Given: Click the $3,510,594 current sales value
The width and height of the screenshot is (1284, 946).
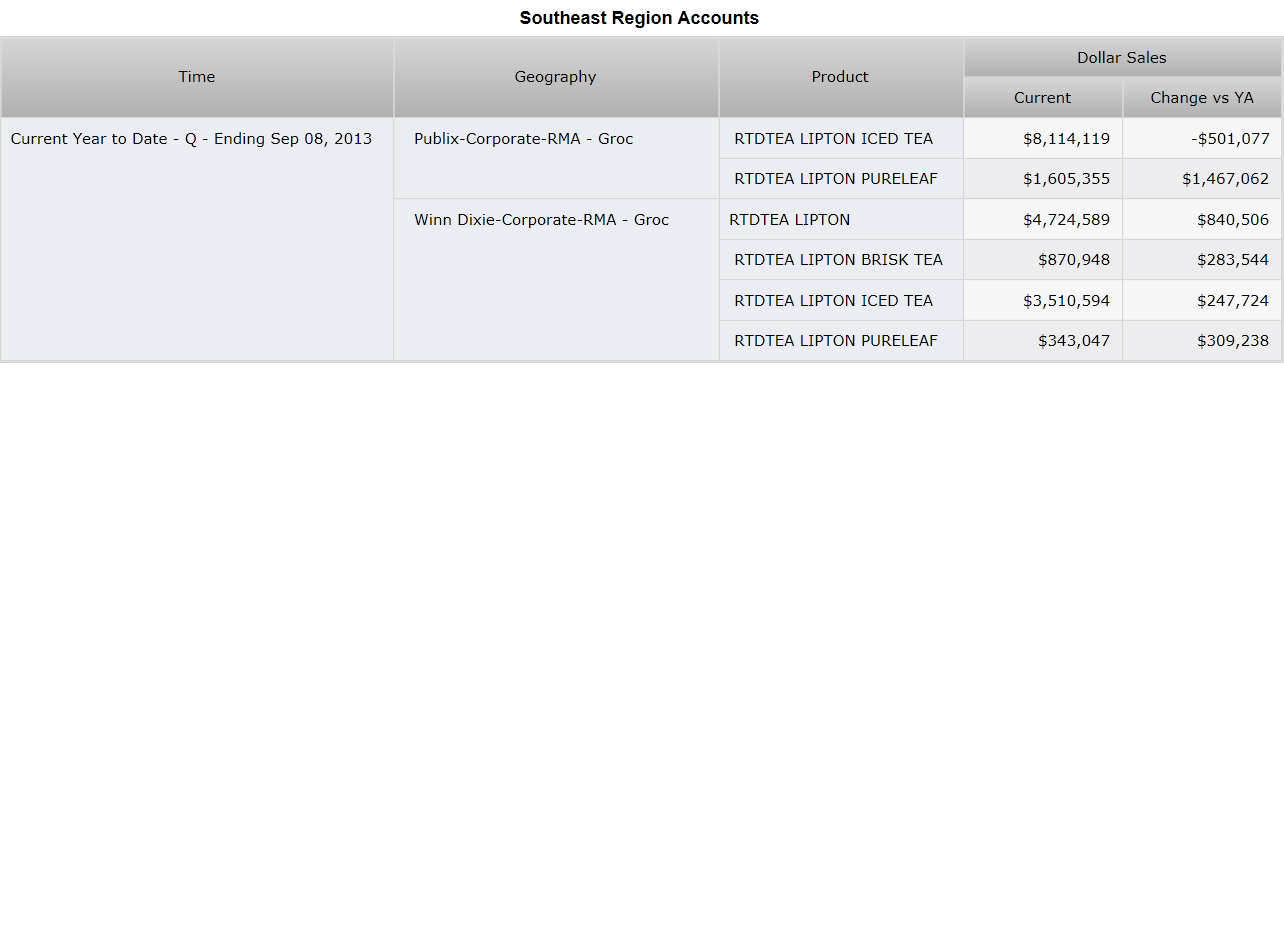Looking at the screenshot, I should coord(1043,300).
